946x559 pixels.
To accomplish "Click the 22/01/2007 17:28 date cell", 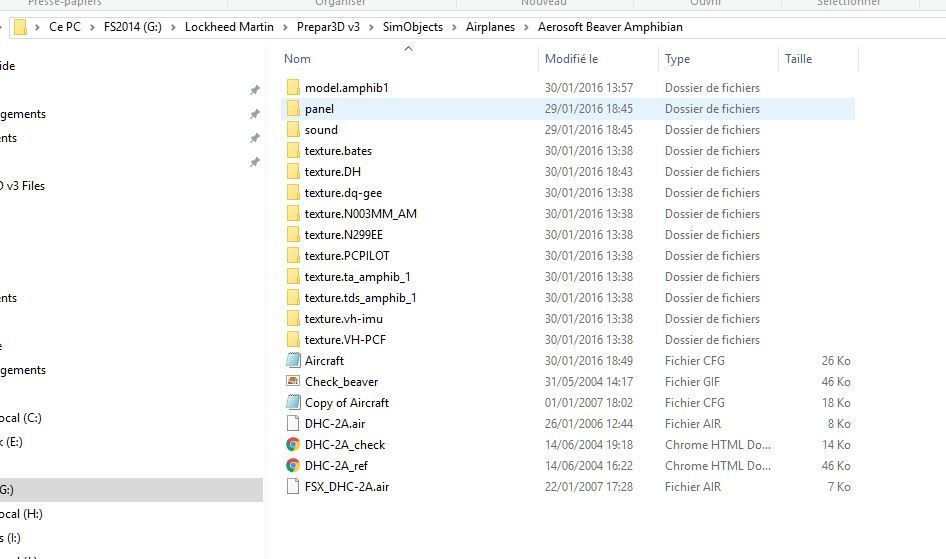I will [589, 487].
